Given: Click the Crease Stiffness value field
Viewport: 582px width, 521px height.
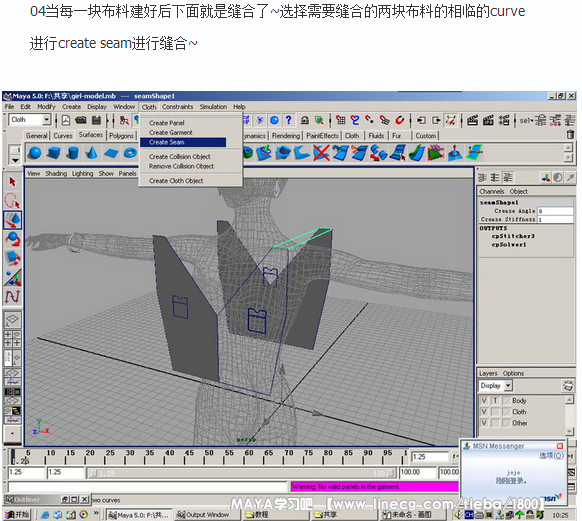Looking at the screenshot, I should [x=555, y=220].
